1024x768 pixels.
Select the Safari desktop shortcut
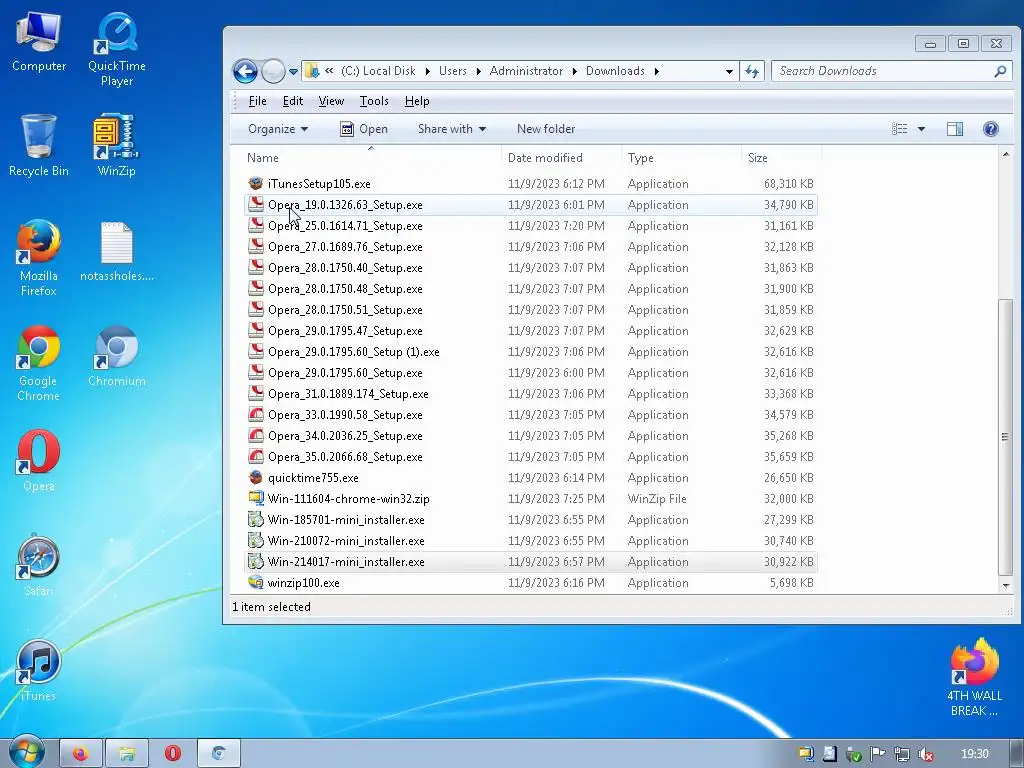39,566
